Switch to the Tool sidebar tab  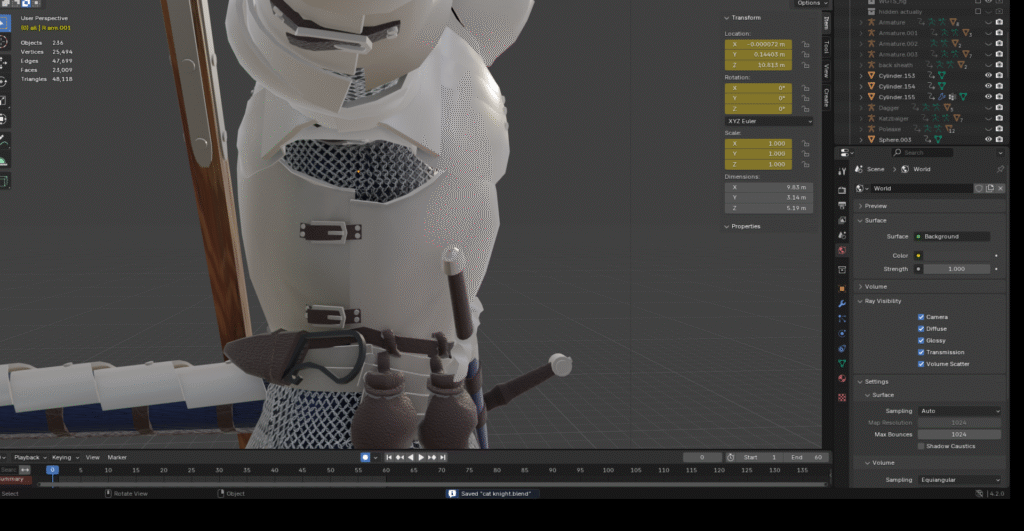pos(826,47)
